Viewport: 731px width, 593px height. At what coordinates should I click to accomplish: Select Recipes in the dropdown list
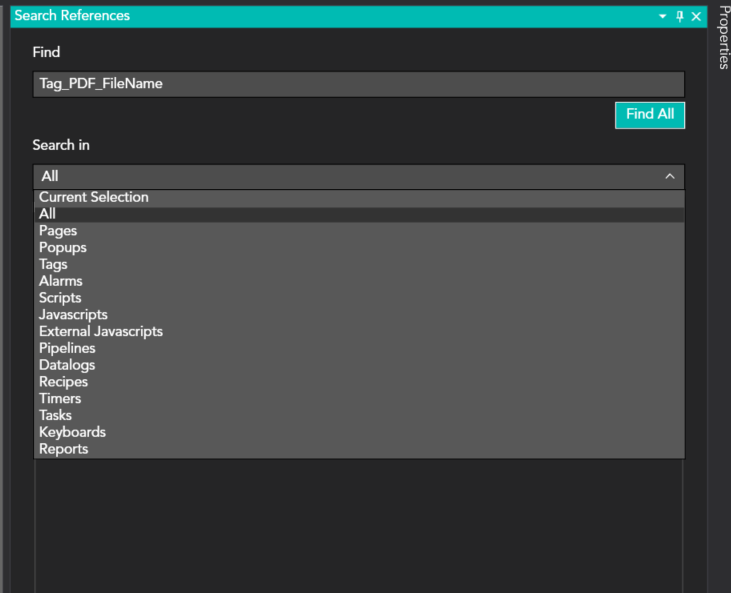pos(63,382)
